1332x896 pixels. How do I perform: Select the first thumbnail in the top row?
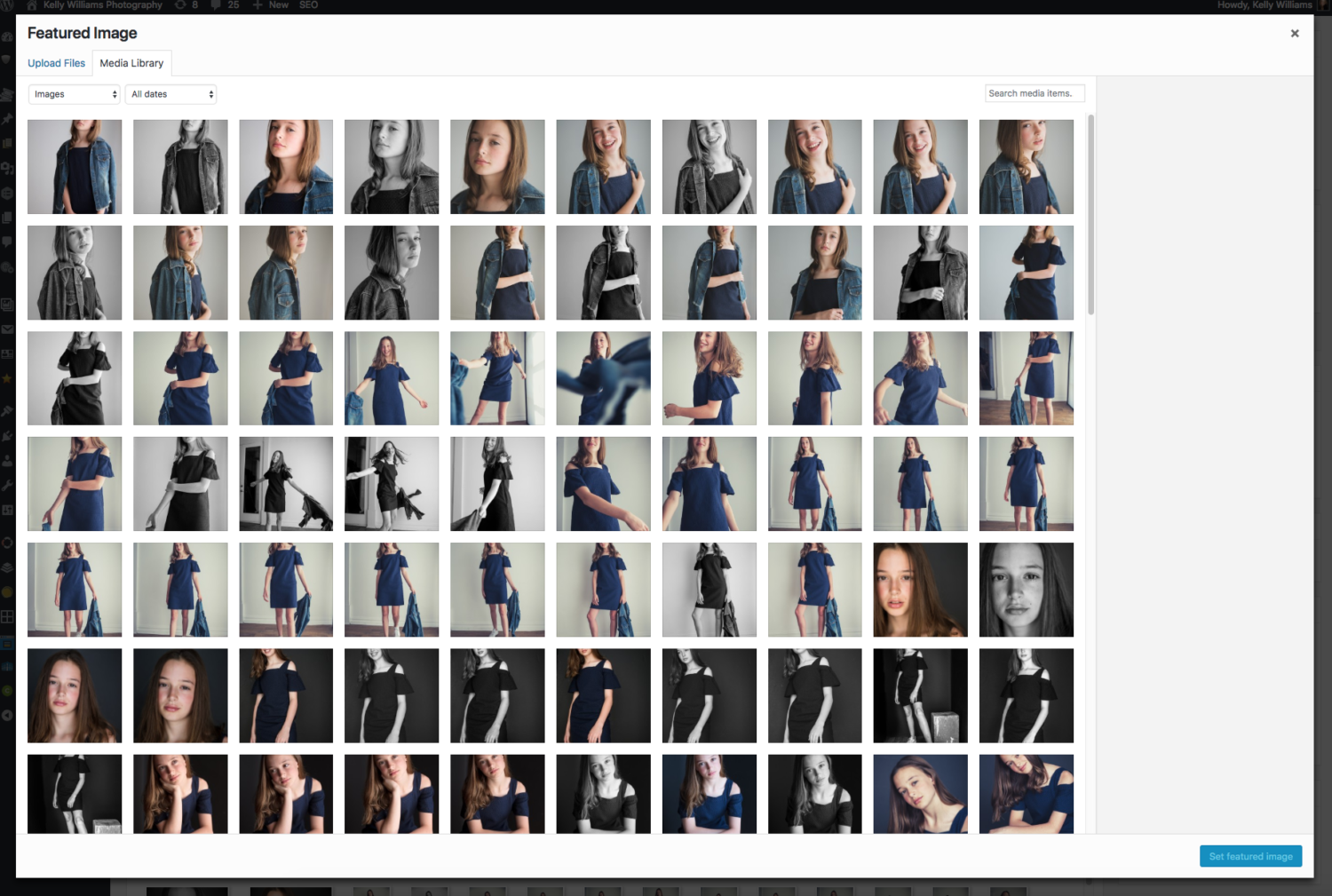point(75,167)
